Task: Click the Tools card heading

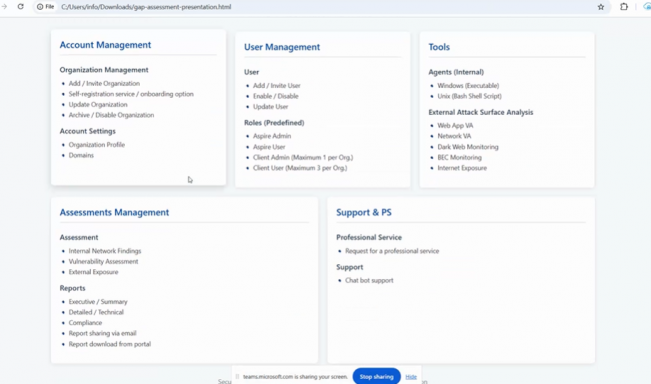Action: (x=439, y=47)
